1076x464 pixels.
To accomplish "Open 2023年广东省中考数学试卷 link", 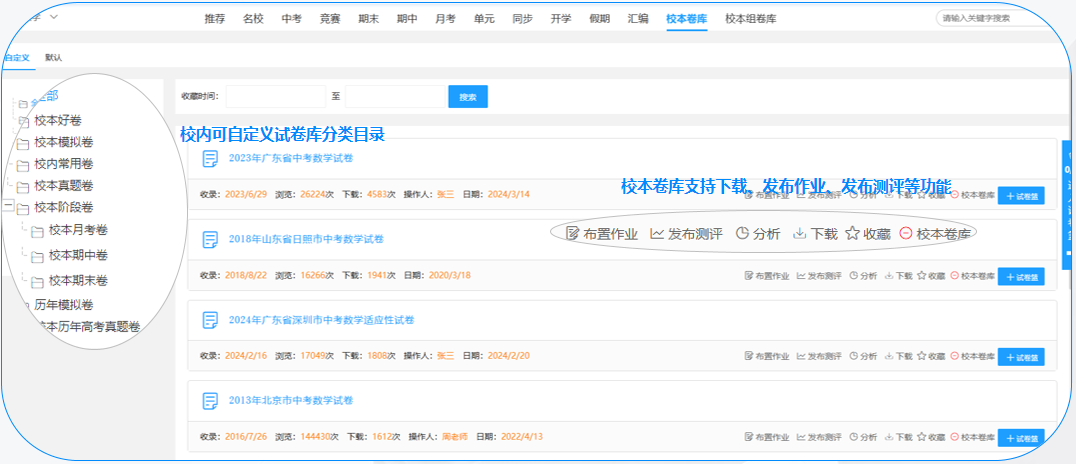I will (x=291, y=159).
